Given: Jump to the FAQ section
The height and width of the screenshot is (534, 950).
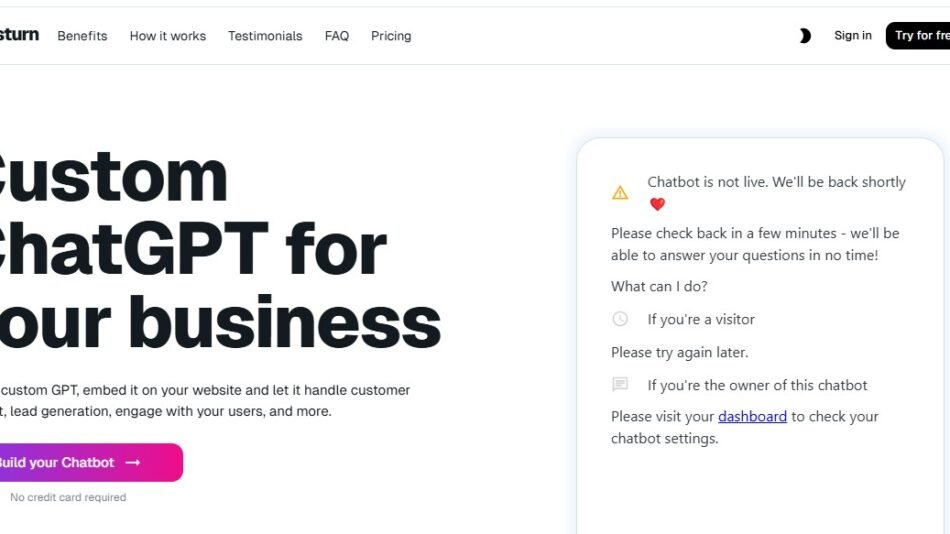Looking at the screenshot, I should point(337,36).
